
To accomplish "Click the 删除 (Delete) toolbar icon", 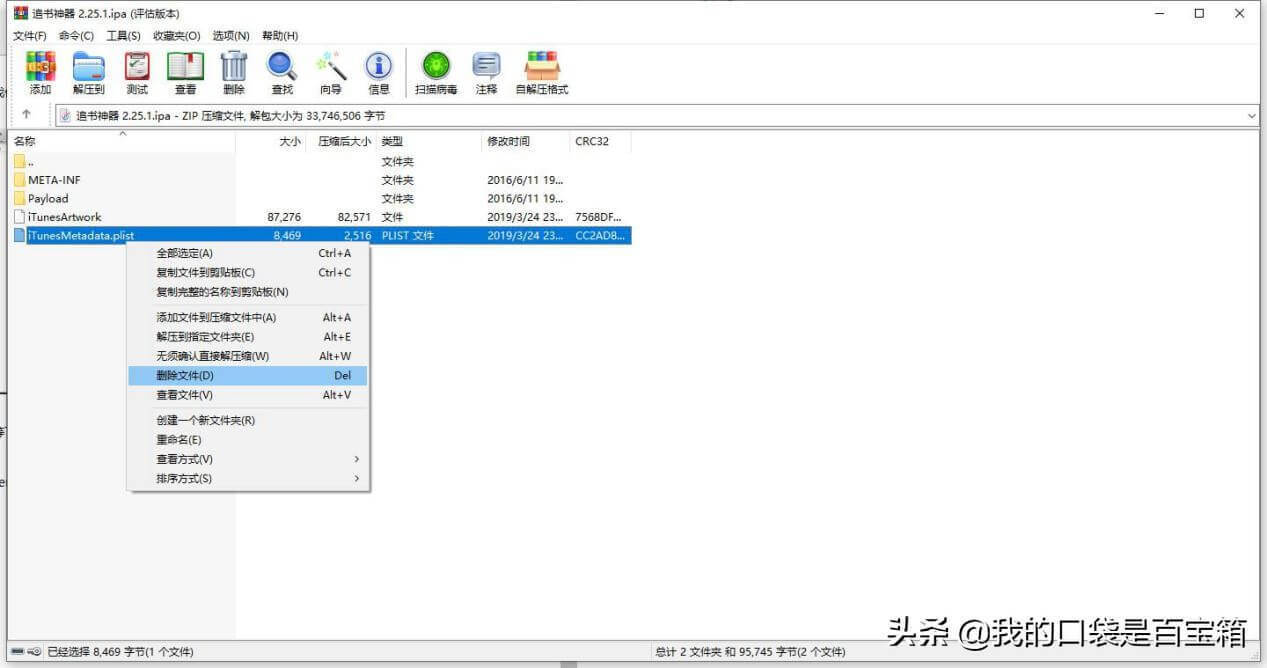I will (x=233, y=72).
